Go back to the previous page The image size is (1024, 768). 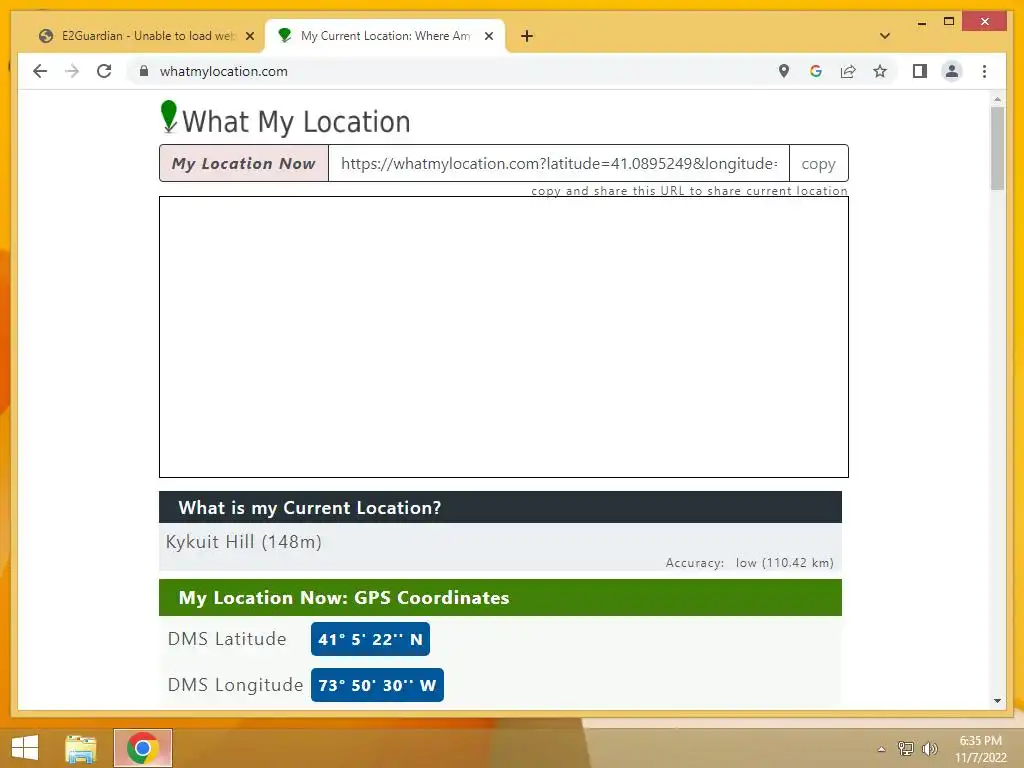coord(40,71)
